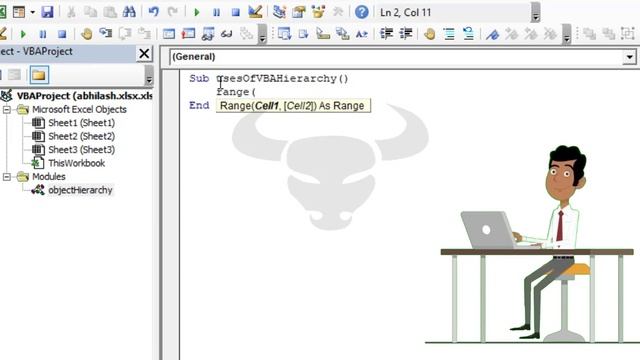This screenshot has width=640, height=360.
Task: Click the Paste clipboard icon
Action: [x=110, y=12]
